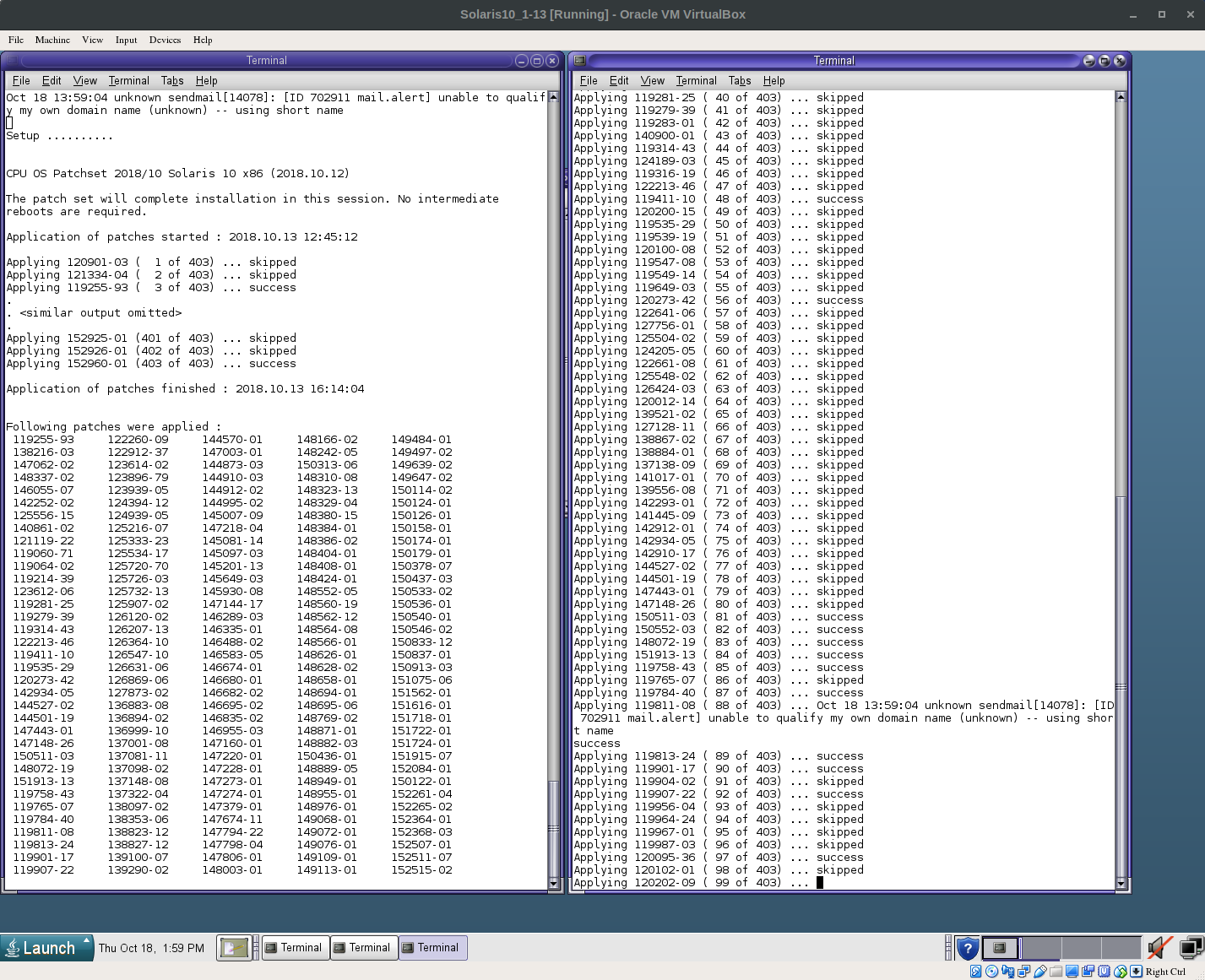The width and height of the screenshot is (1205, 980).
Task: Open the VirtualBox Devices menu
Action: click(x=165, y=40)
